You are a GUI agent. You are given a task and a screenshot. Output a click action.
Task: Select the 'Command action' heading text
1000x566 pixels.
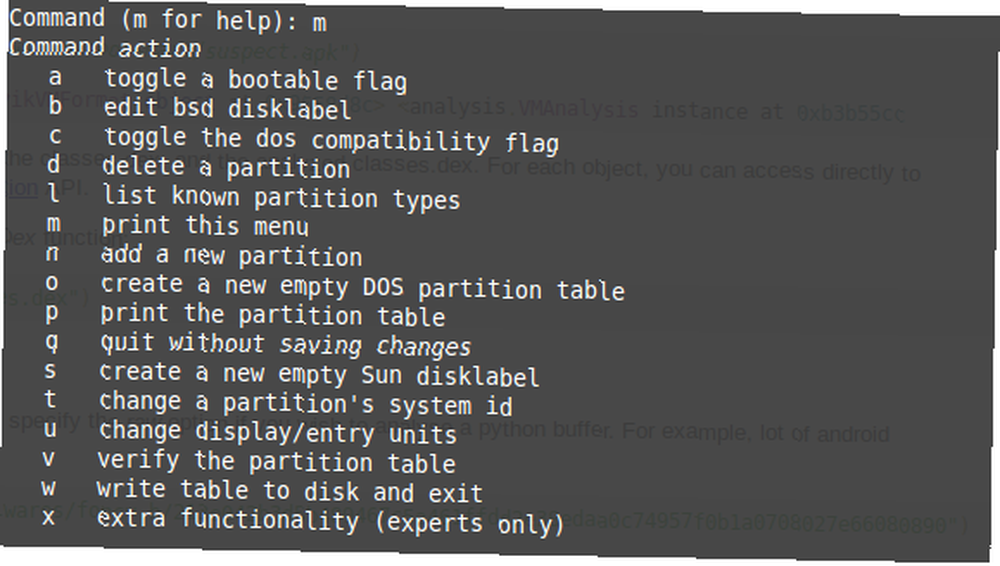(x=105, y=48)
